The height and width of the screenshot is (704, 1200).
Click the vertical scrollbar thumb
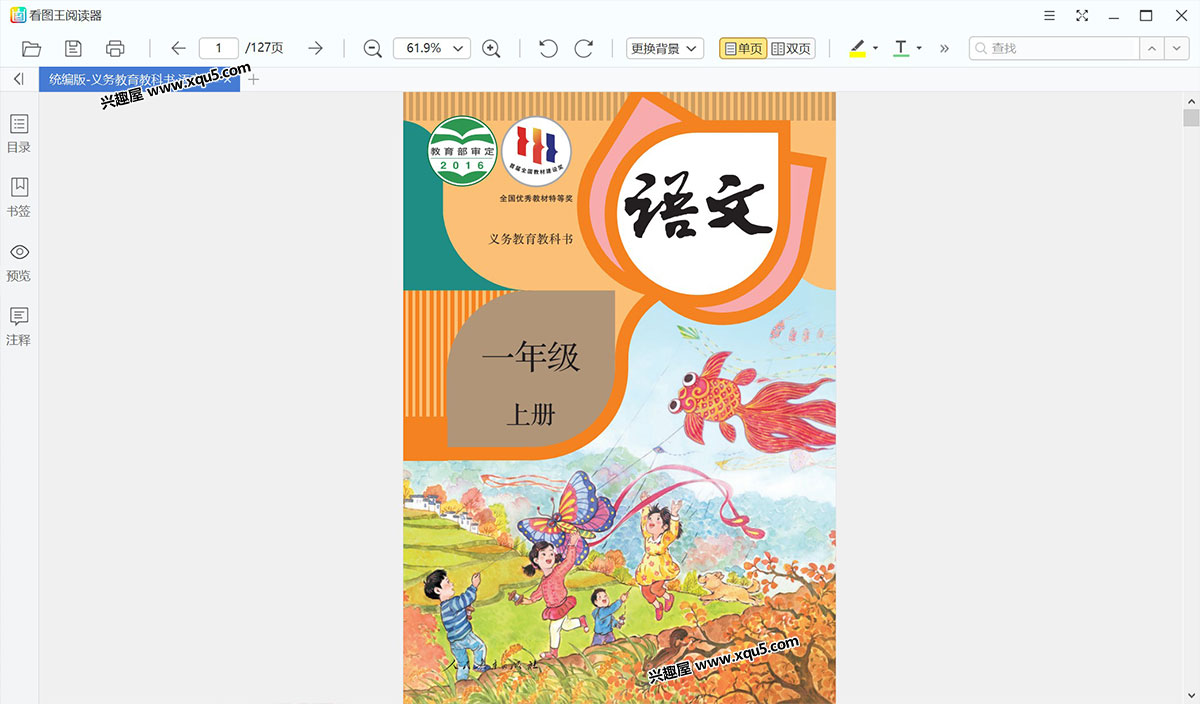[x=1191, y=119]
